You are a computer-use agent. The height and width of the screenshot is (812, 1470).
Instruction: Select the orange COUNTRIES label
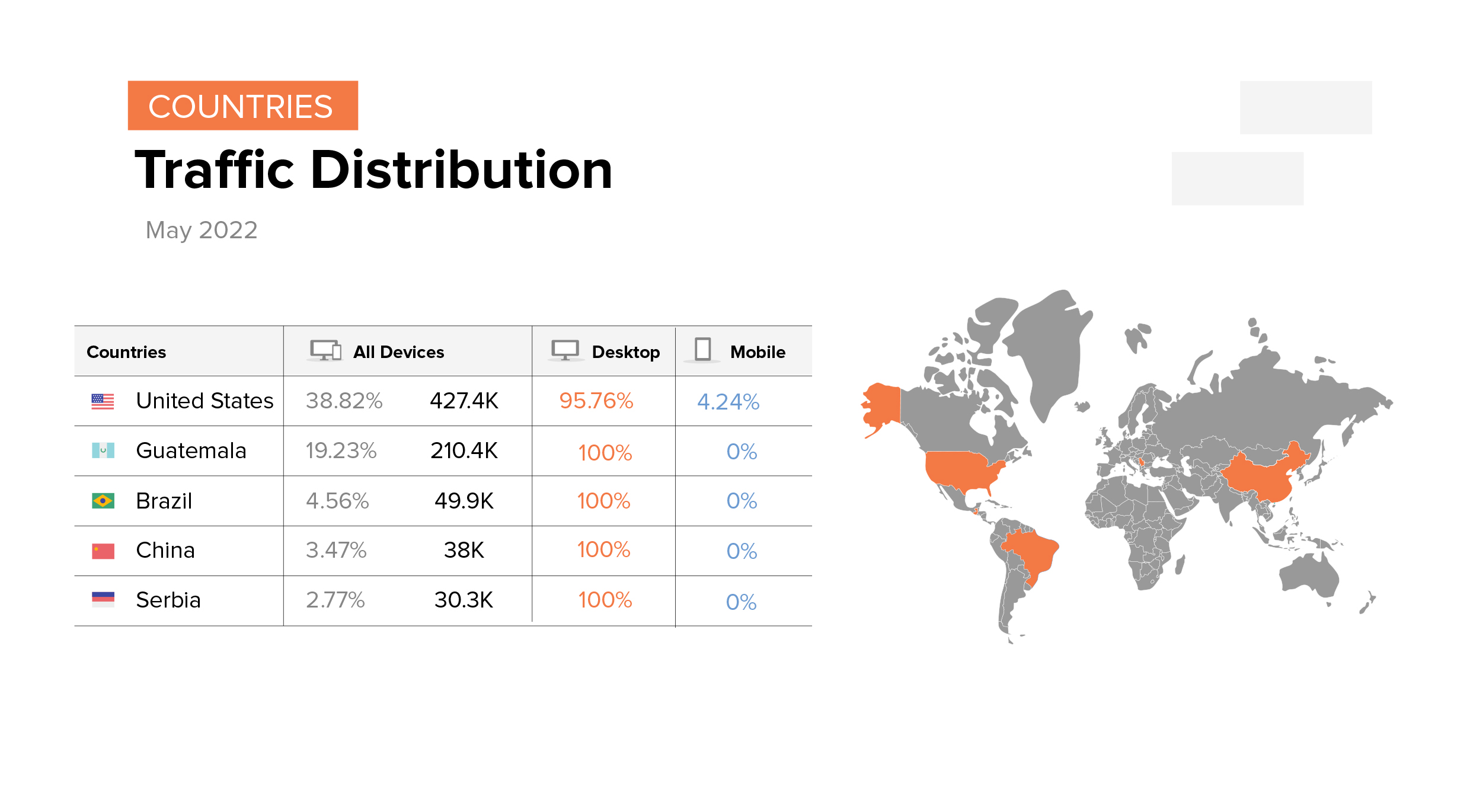pyautogui.click(x=242, y=106)
